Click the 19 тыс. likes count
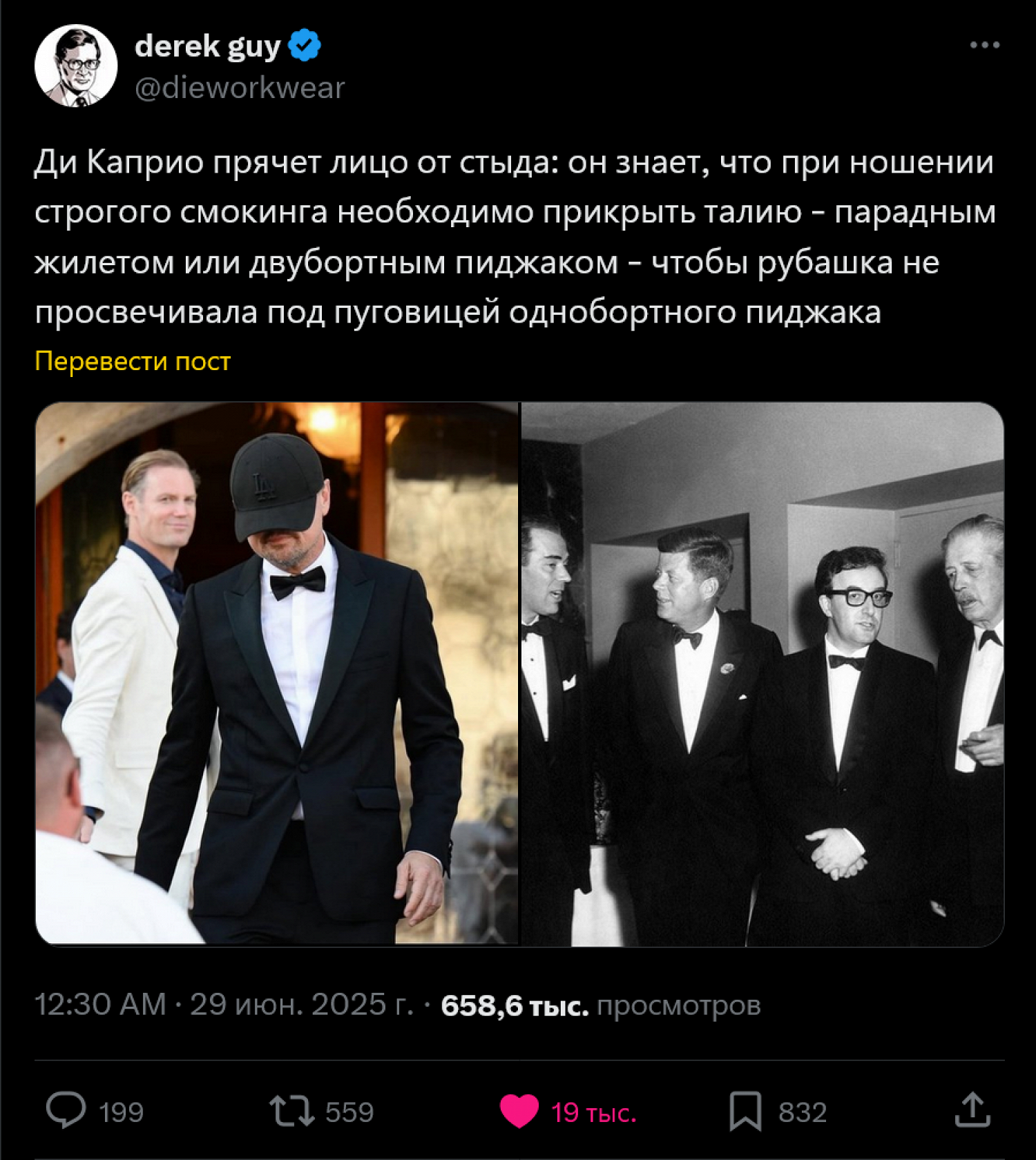 pyautogui.click(x=594, y=1112)
